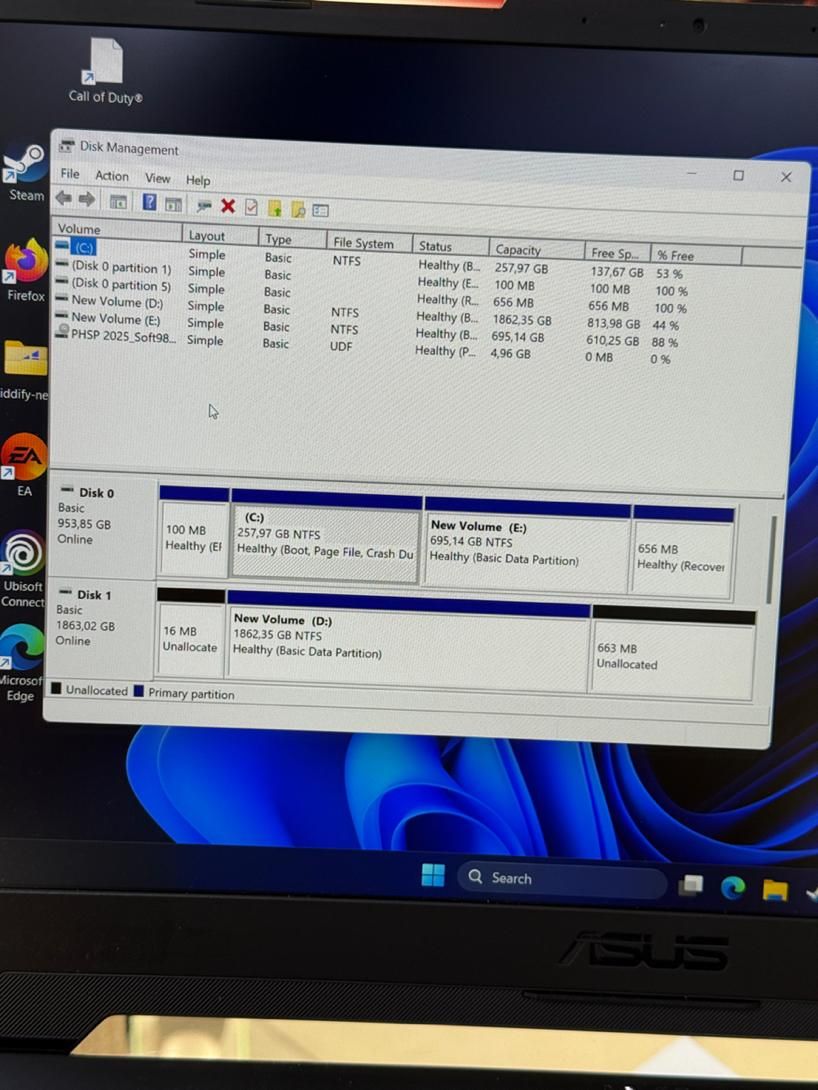This screenshot has height=1090, width=818.
Task: Open the Help menu
Action: point(198,180)
